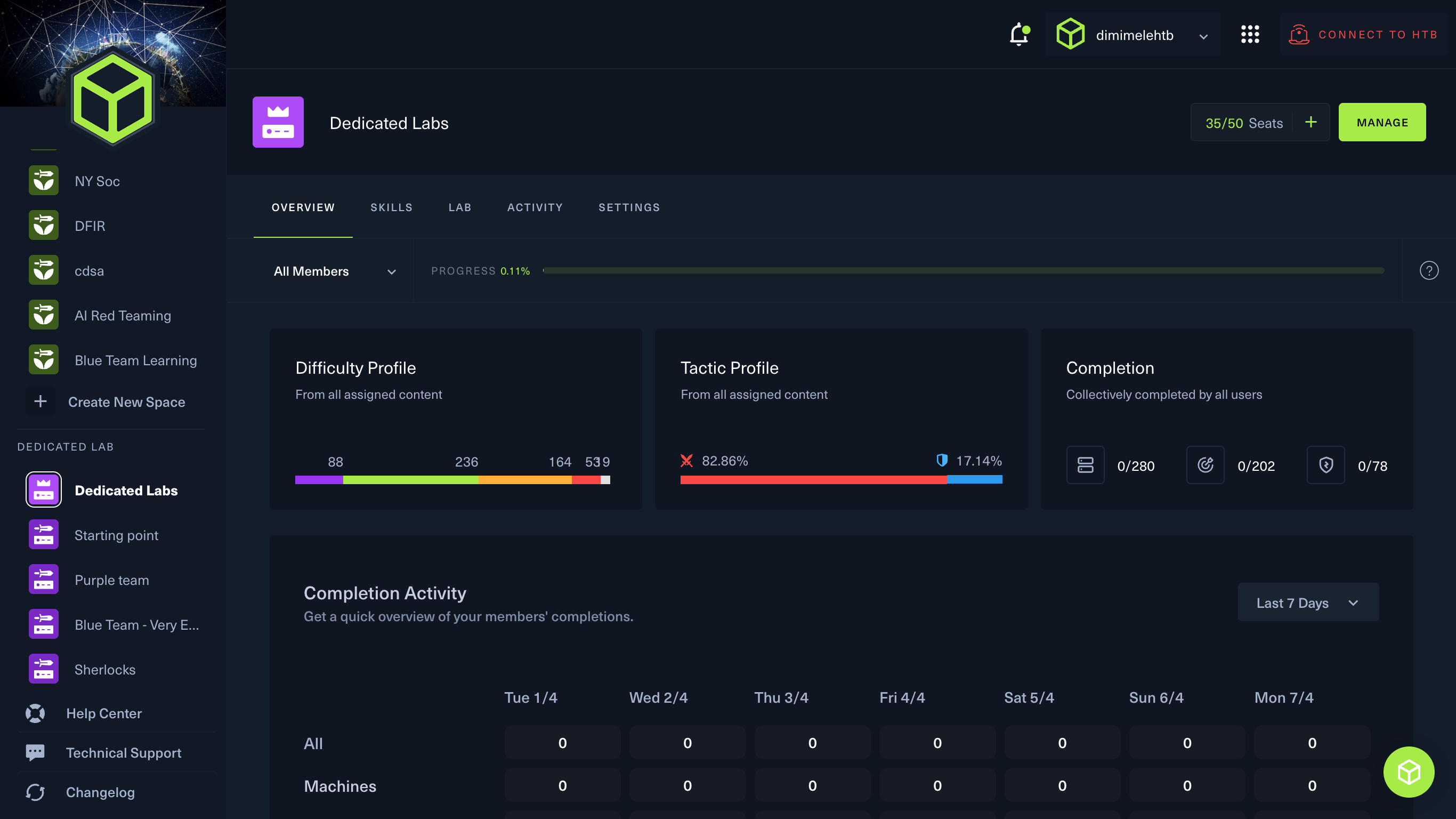Screen dimensions: 1456x819
Task: Switch to the Skills tab
Action: 391,207
